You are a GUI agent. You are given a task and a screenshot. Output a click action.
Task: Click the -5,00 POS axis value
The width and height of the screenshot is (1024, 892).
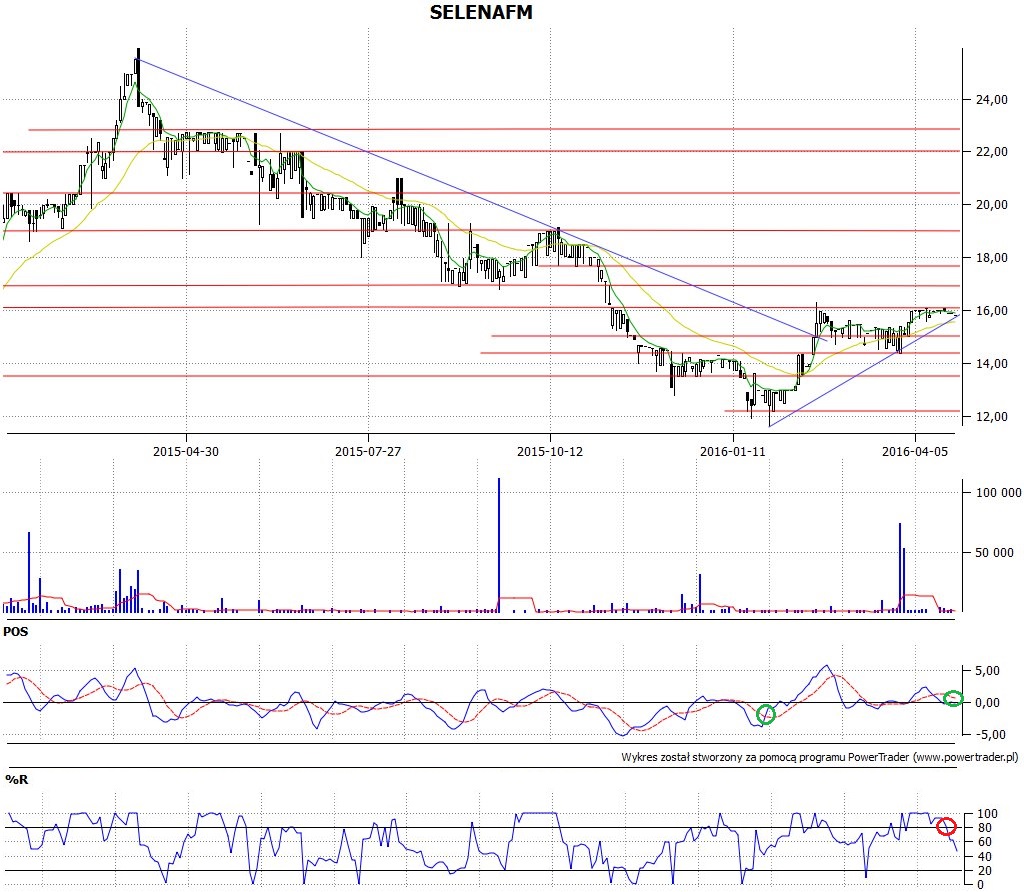point(989,735)
